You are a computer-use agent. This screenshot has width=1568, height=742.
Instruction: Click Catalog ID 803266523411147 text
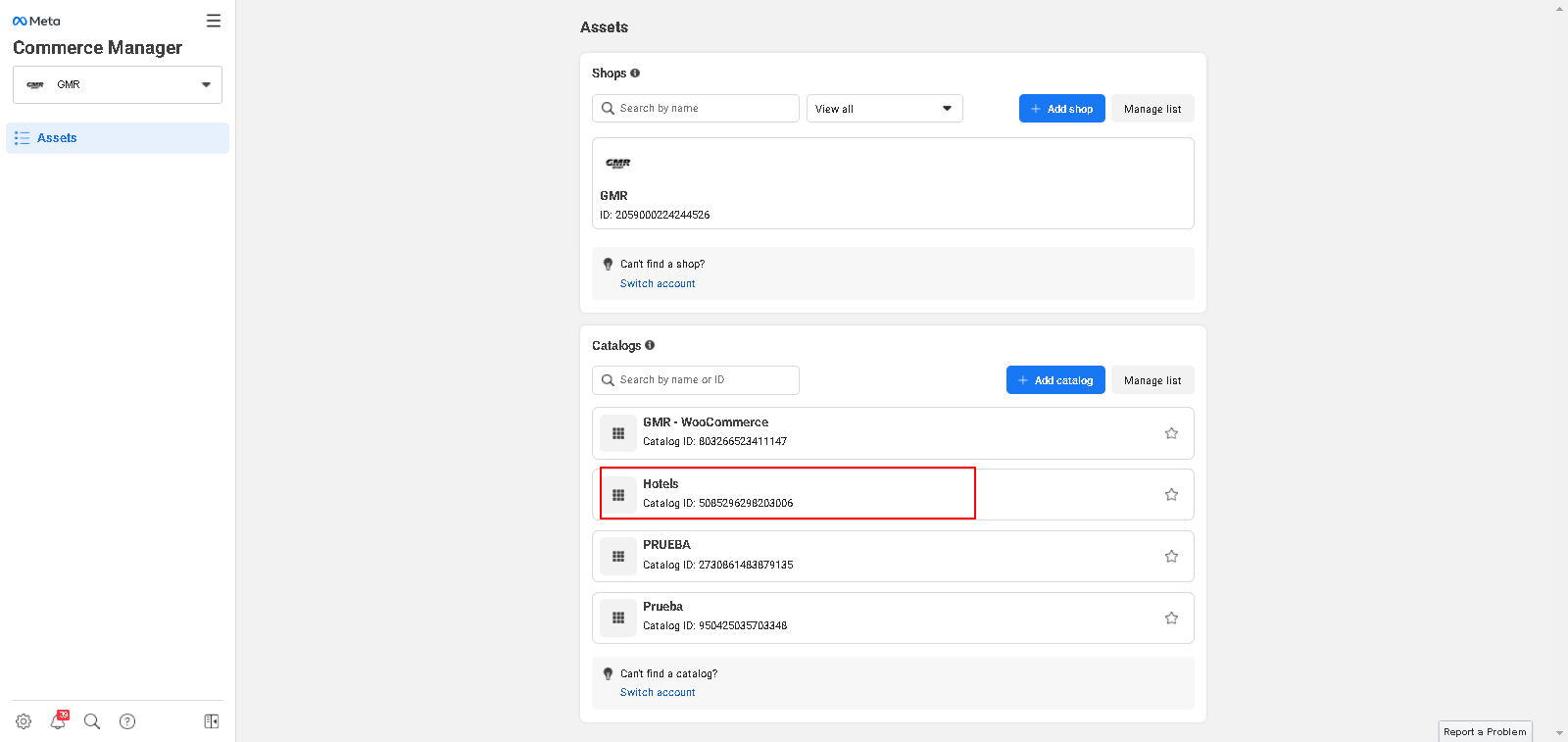coord(714,441)
